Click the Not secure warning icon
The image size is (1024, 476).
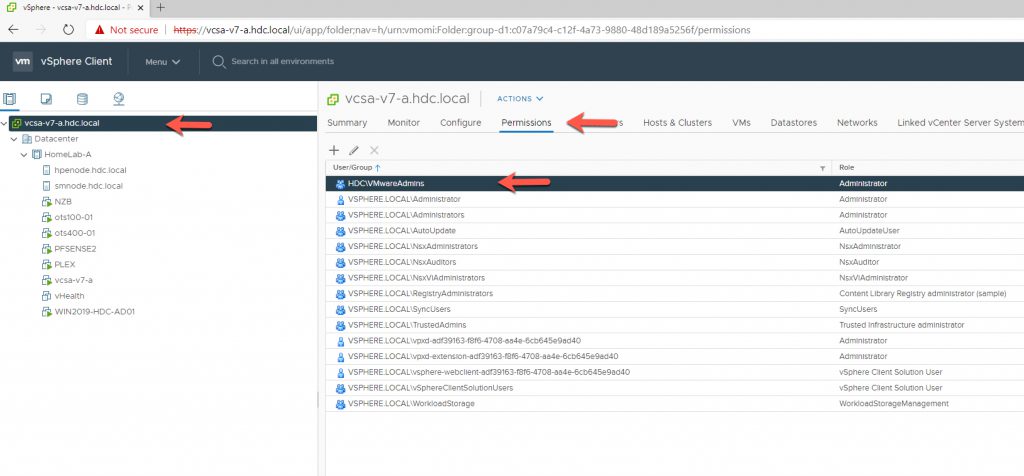(99, 29)
